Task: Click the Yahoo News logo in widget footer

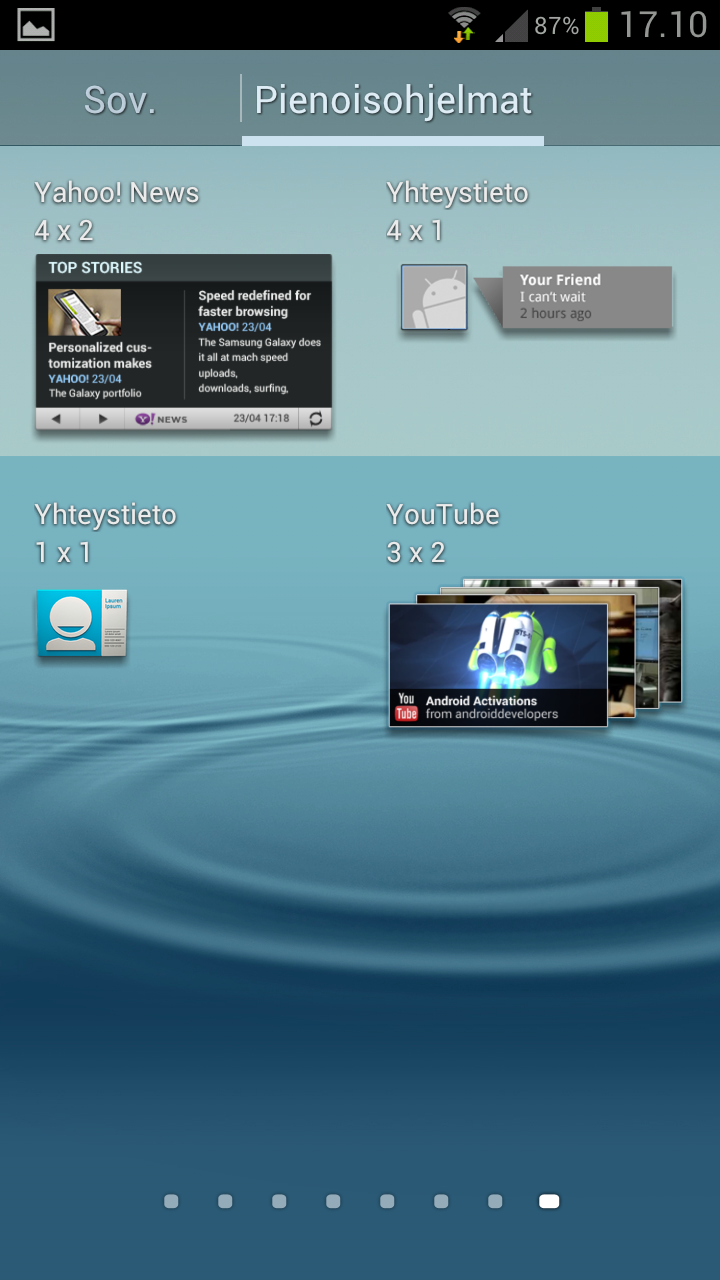Action: [x=162, y=419]
